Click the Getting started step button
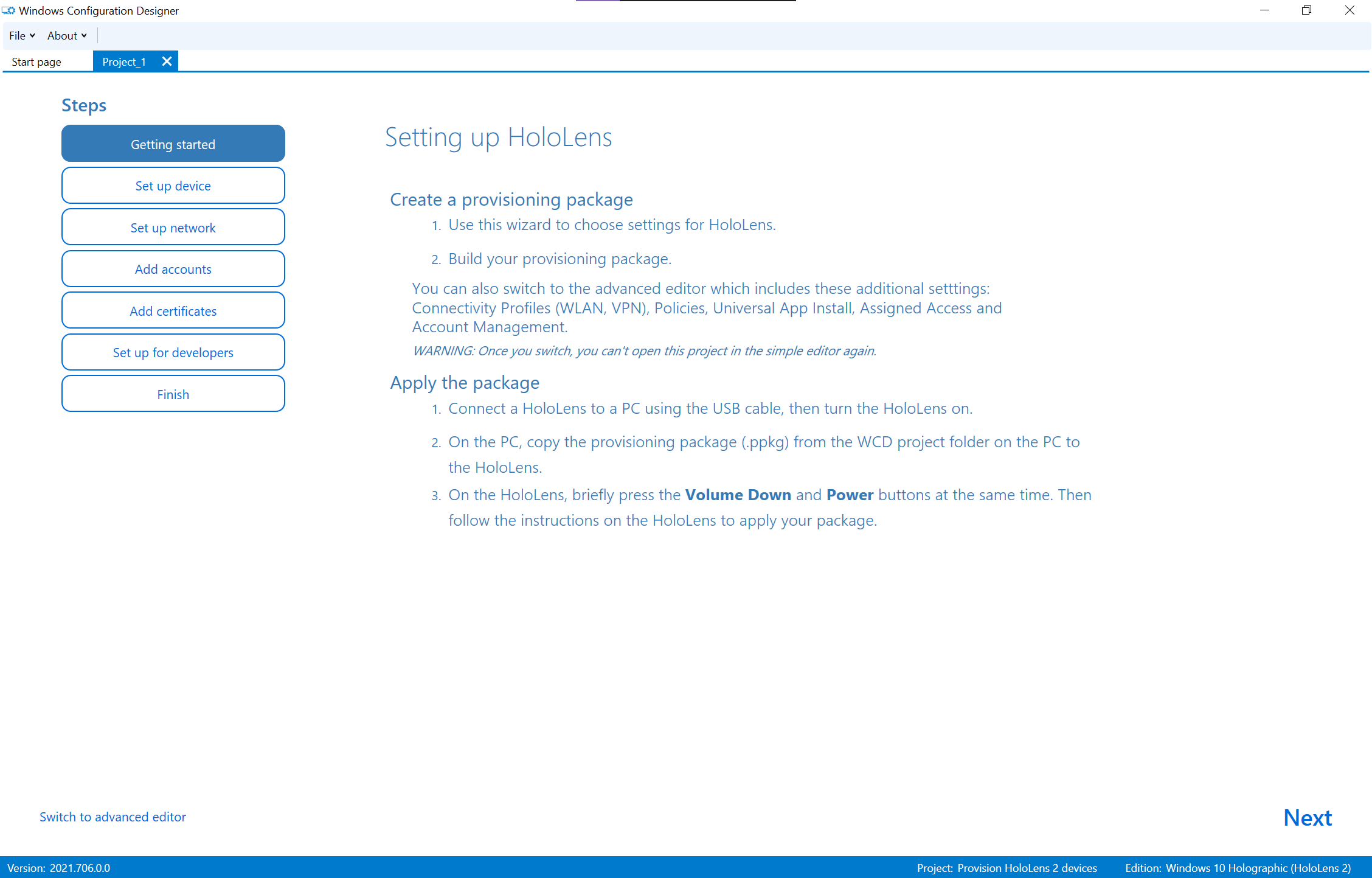This screenshot has height=878, width=1372. [172, 143]
